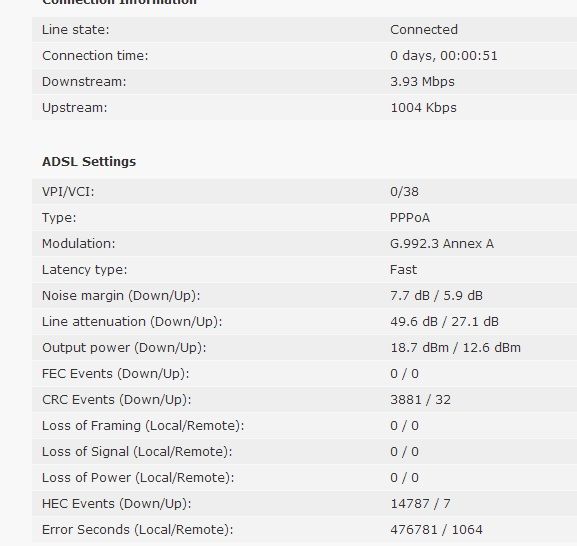The height and width of the screenshot is (546, 577).
Task: Select the VPI/VCI value 0/38
Action: tap(404, 192)
